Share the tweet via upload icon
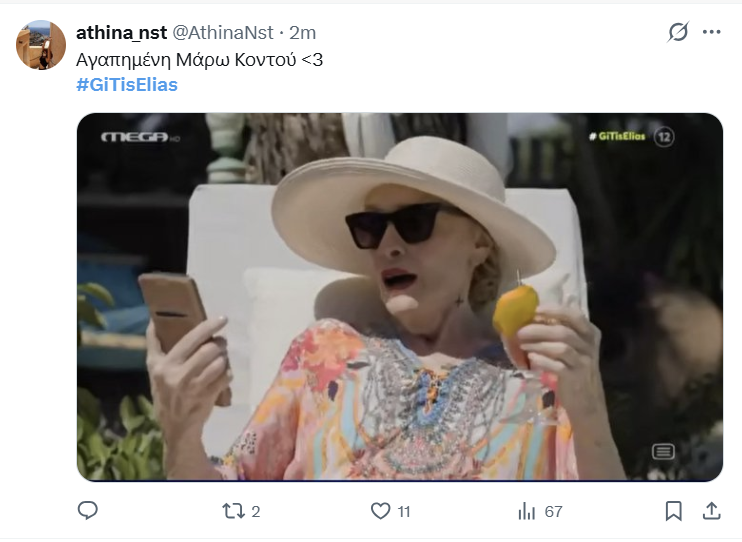The height and width of the screenshot is (542, 742). point(712,511)
